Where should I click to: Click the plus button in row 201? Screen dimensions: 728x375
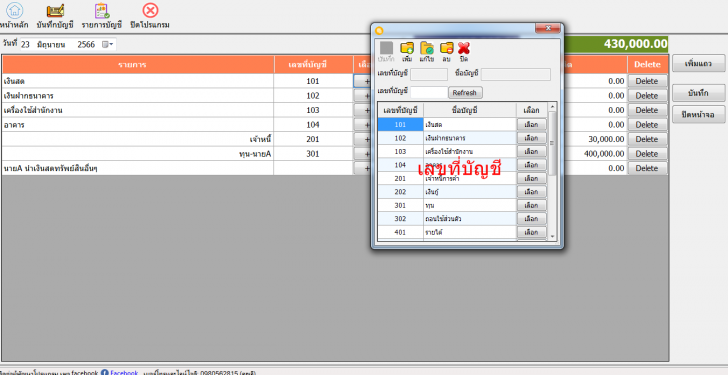(363, 139)
